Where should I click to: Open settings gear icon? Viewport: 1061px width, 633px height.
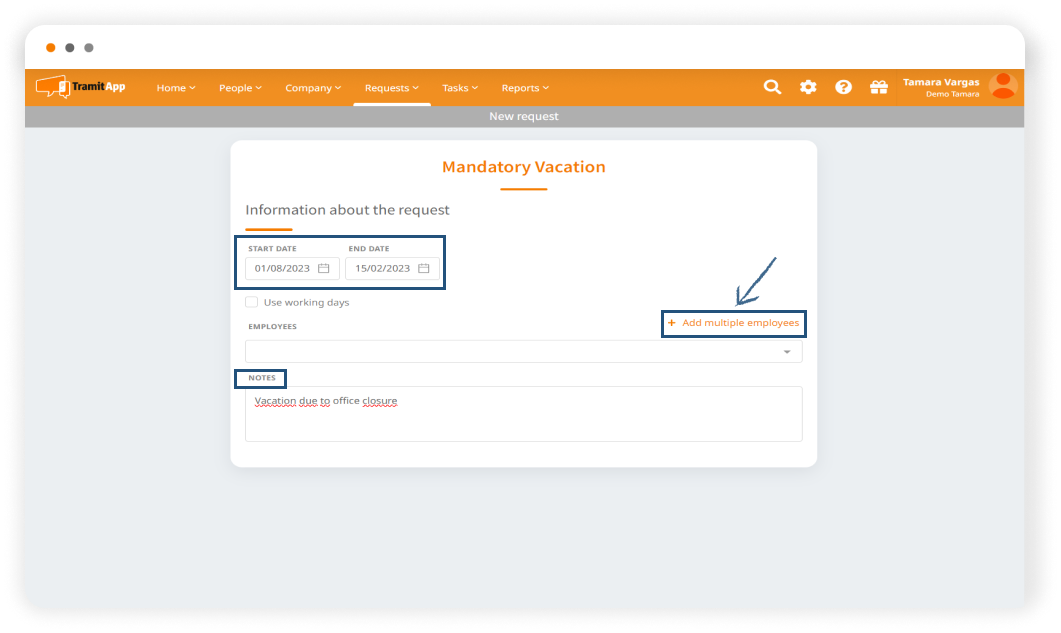coord(808,87)
